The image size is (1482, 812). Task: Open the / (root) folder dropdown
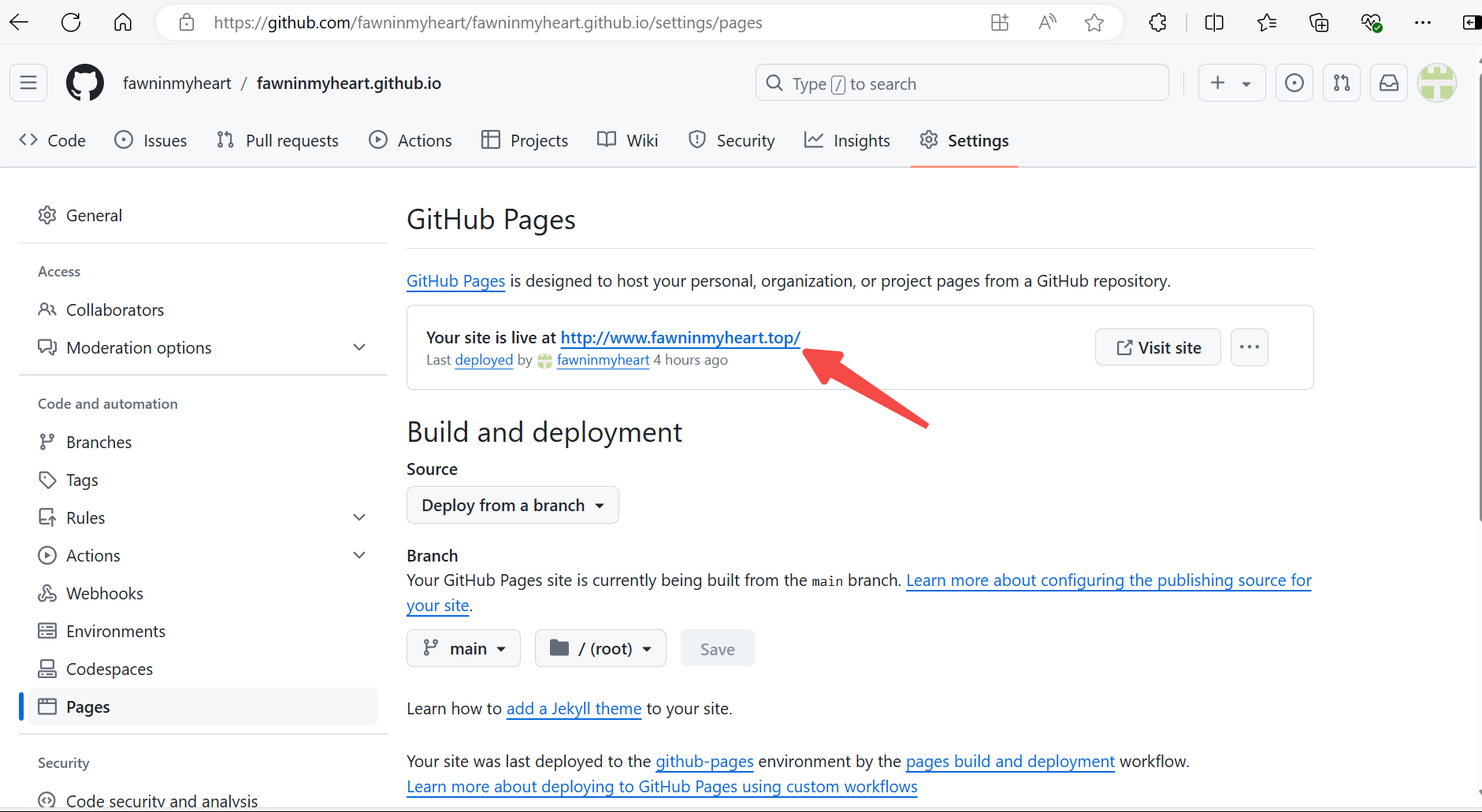click(x=600, y=648)
